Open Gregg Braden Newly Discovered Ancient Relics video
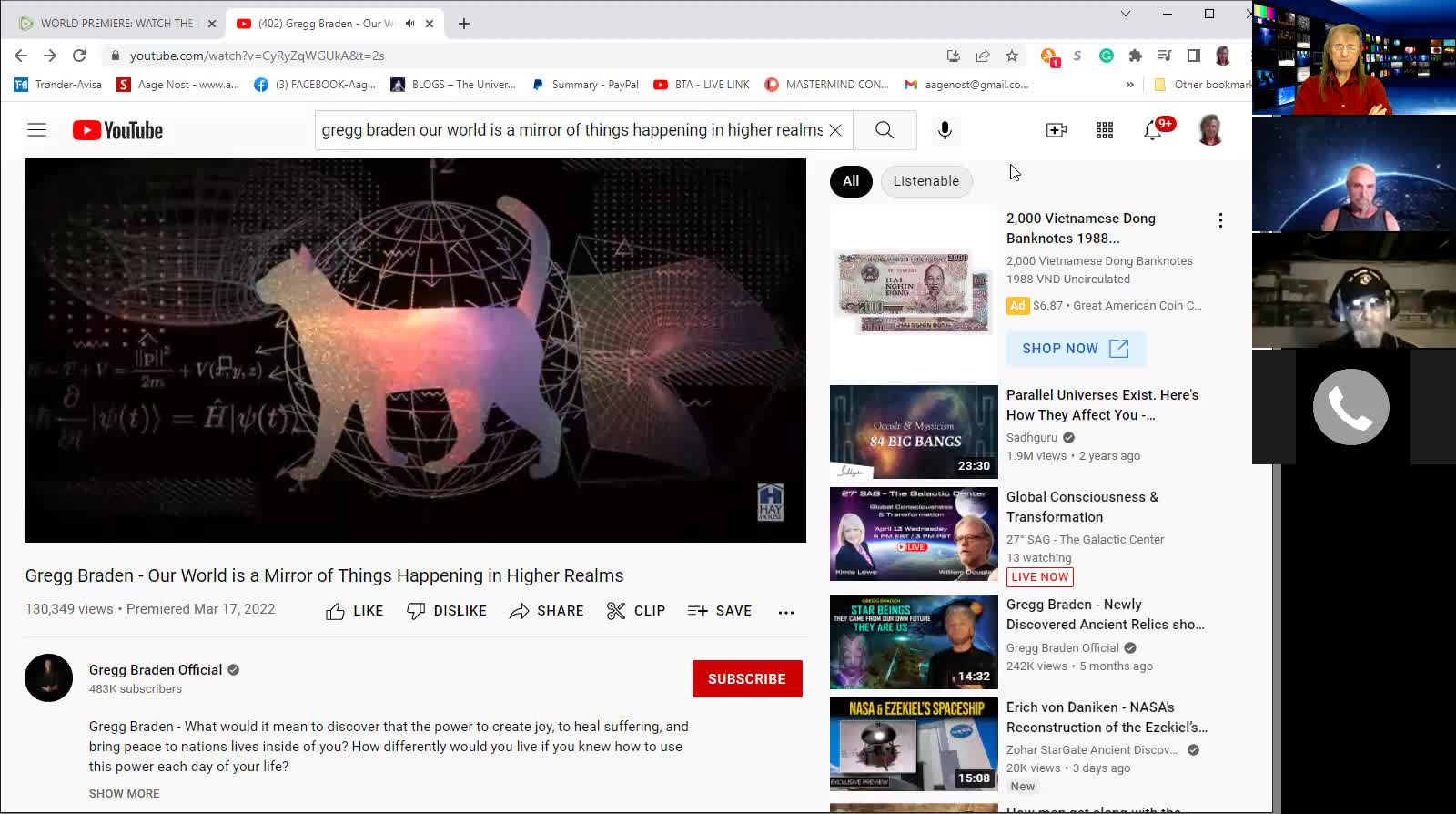Image resolution: width=1456 pixels, height=814 pixels. (1105, 615)
